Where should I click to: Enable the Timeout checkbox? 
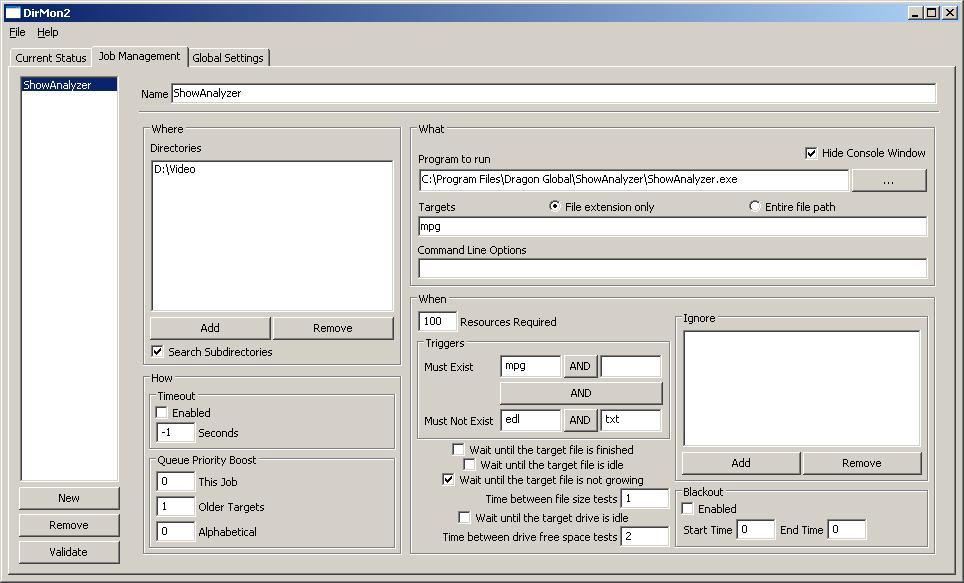162,413
